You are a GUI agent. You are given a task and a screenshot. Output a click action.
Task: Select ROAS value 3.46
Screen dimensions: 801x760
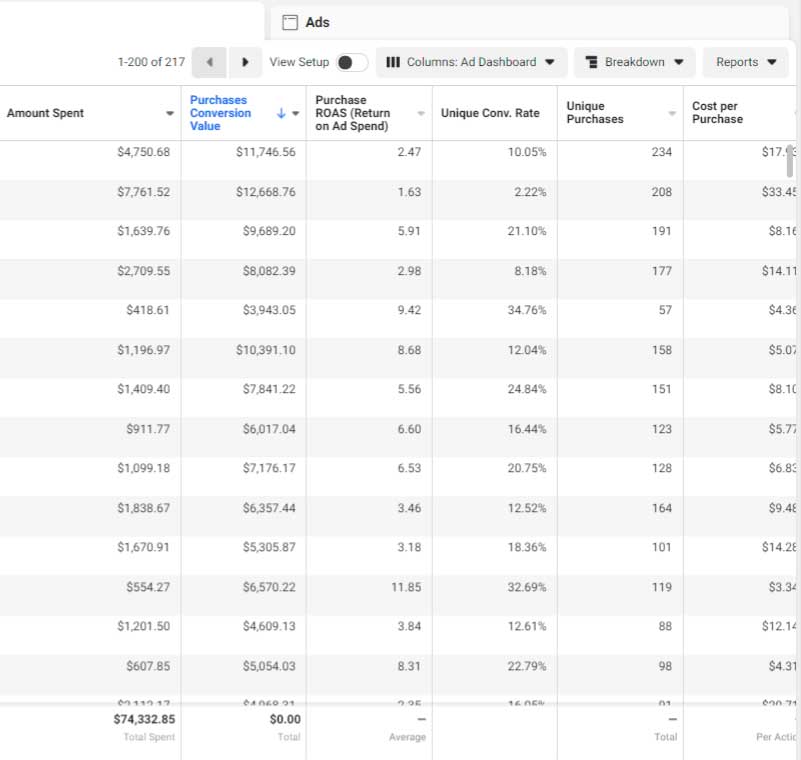point(409,508)
